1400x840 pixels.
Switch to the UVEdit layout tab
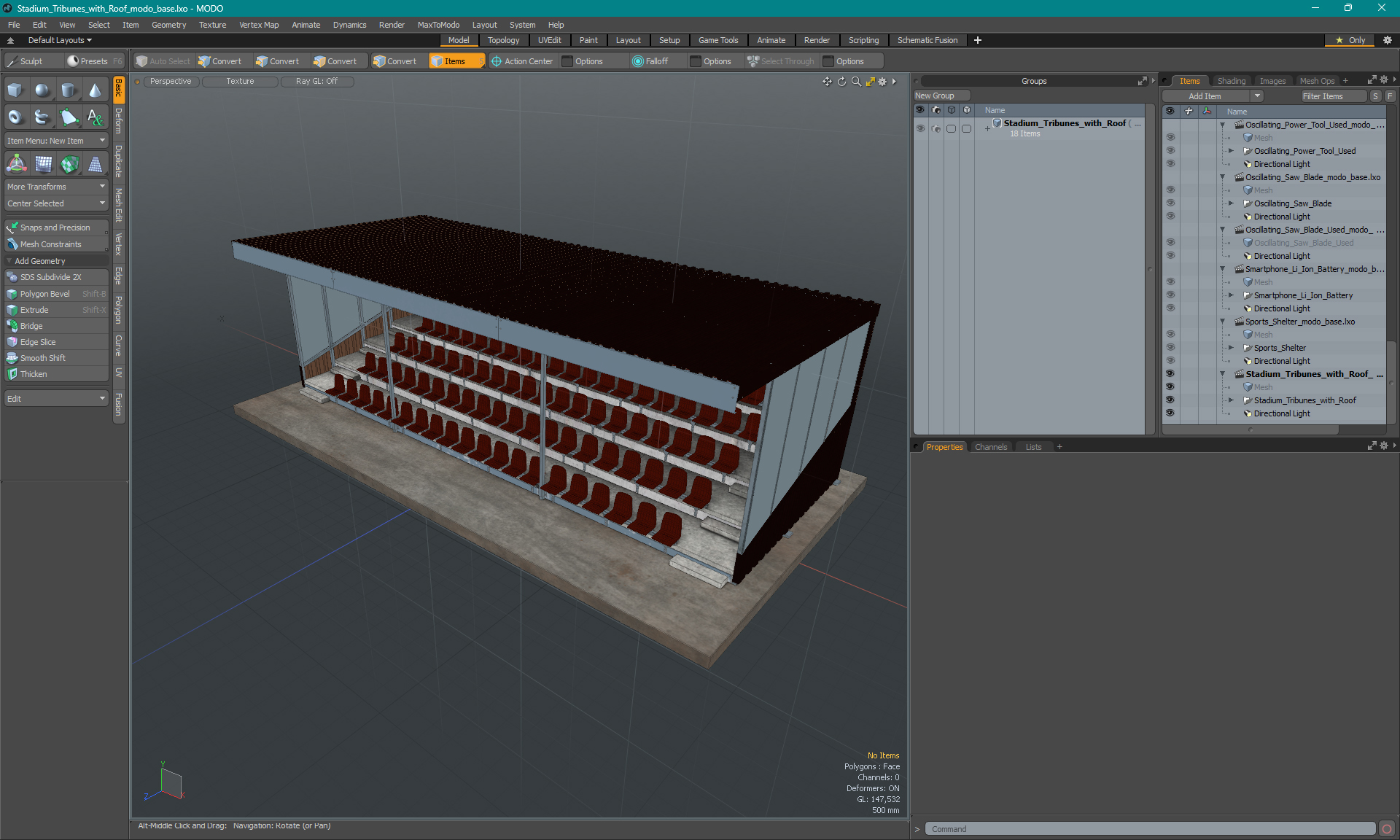pyautogui.click(x=549, y=40)
